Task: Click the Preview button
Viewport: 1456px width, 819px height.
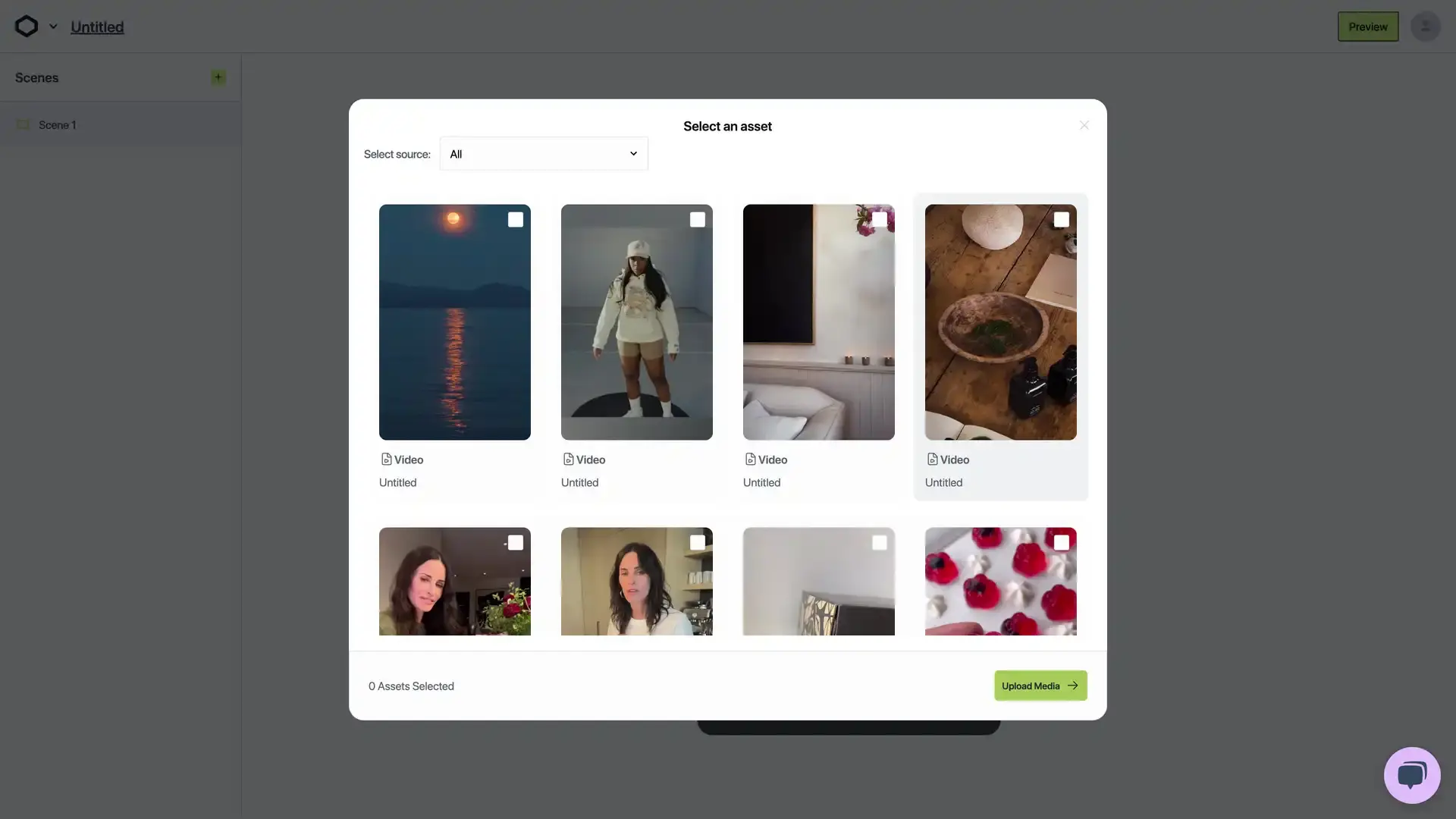Action: click(1367, 26)
